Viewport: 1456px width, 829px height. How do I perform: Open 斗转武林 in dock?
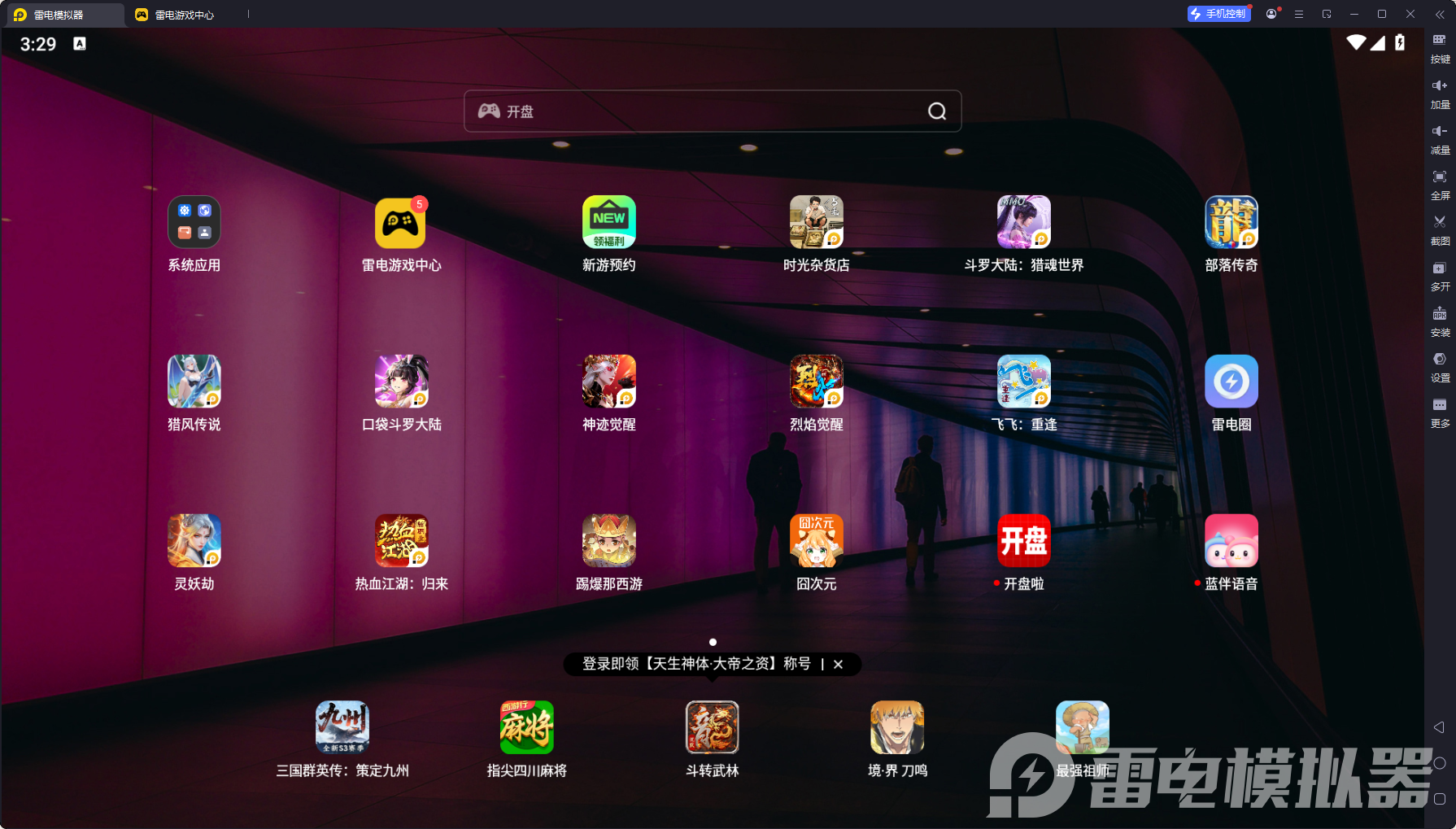712,727
